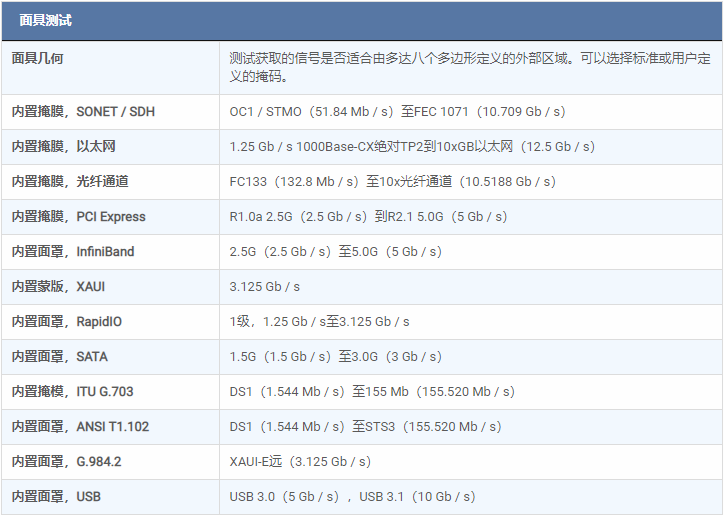
Task: Click the 1000Base-CX Ethernet value cell
Action: (412, 147)
